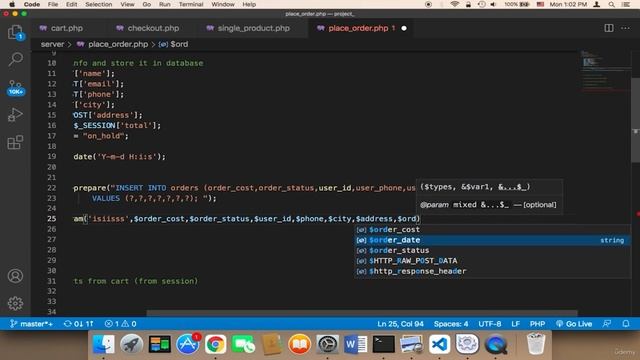Choose $order_cost suggestion
The image size is (640, 360).
492,229
